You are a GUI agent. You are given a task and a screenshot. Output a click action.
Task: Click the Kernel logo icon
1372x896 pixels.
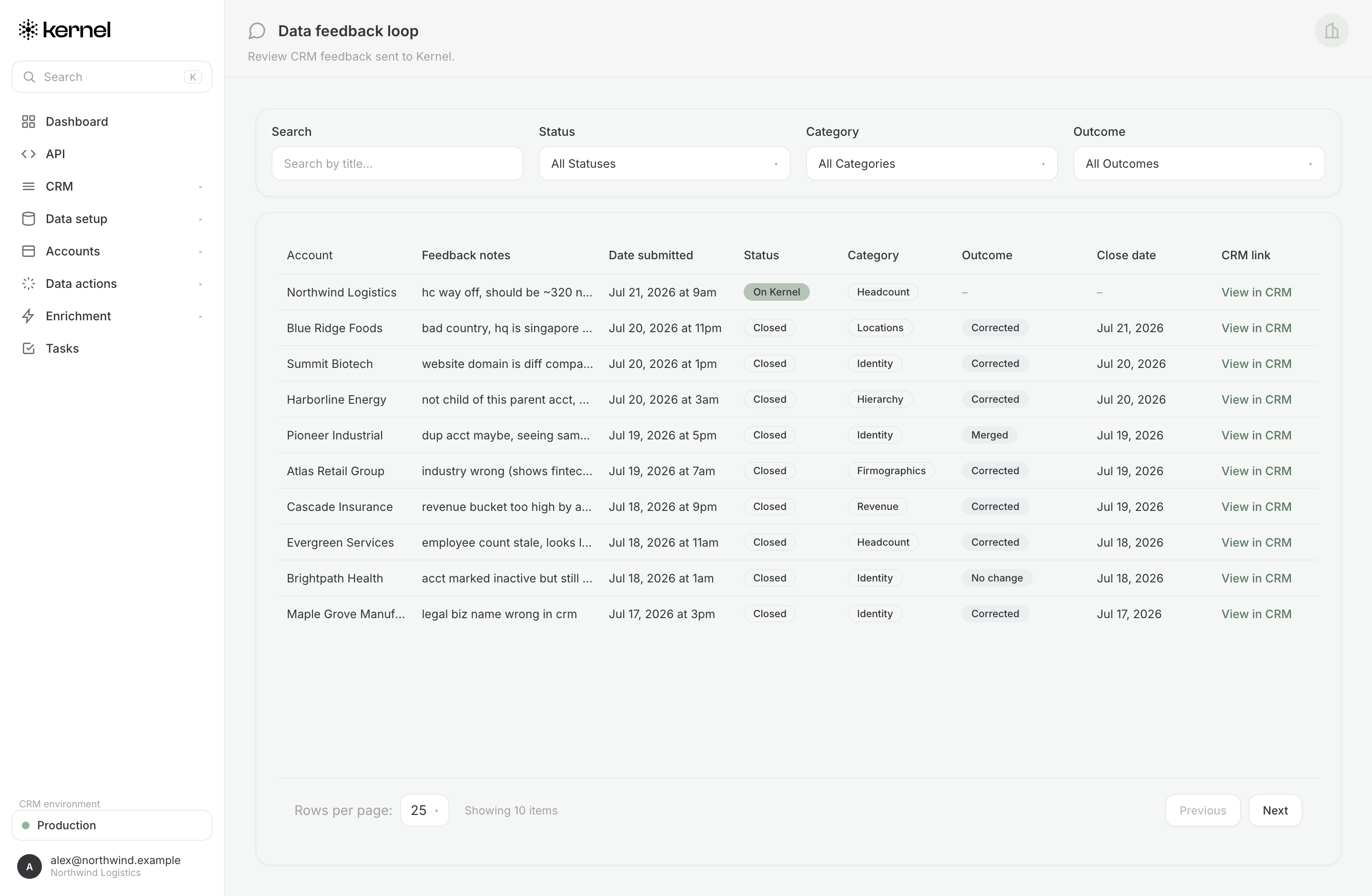click(x=28, y=30)
